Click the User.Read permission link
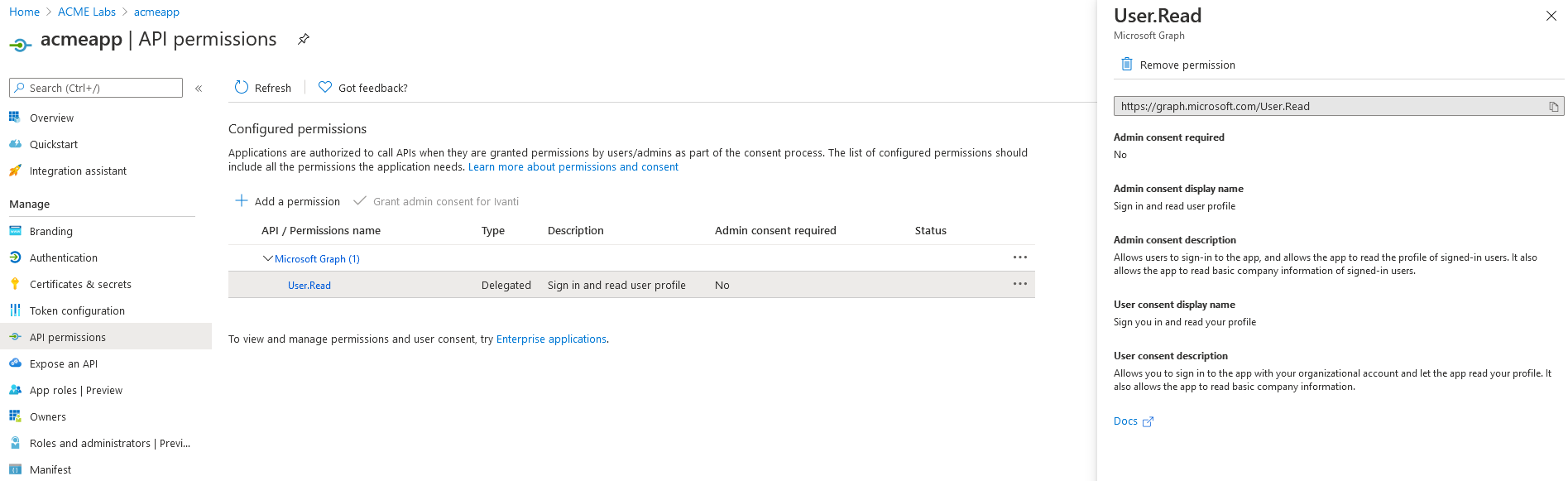Image resolution: width=1568 pixels, height=481 pixels. pos(309,286)
